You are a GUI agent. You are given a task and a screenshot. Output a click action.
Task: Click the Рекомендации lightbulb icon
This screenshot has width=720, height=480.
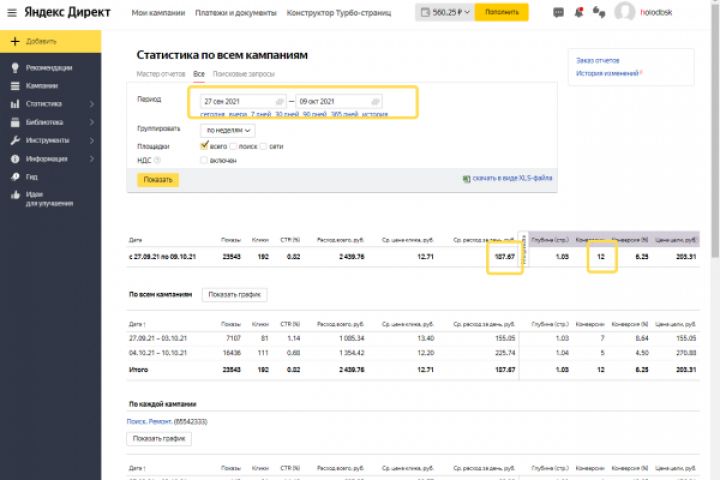click(x=15, y=68)
